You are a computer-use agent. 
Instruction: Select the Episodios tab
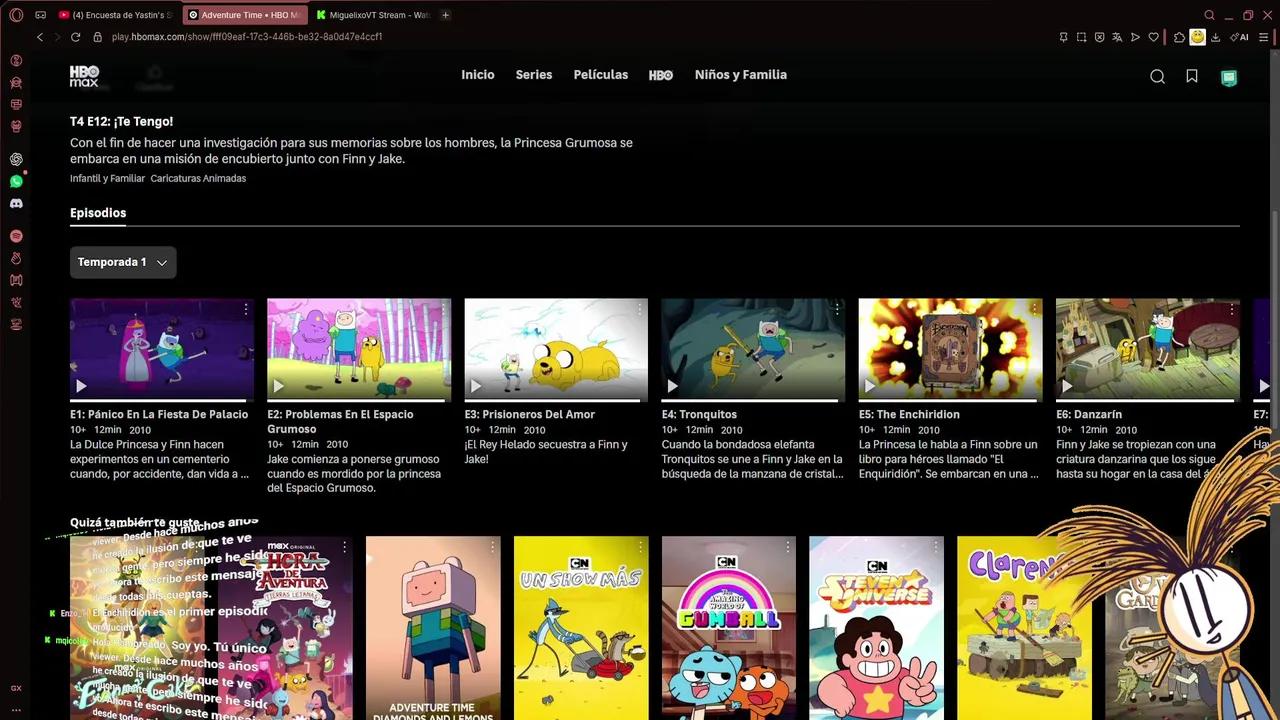98,213
